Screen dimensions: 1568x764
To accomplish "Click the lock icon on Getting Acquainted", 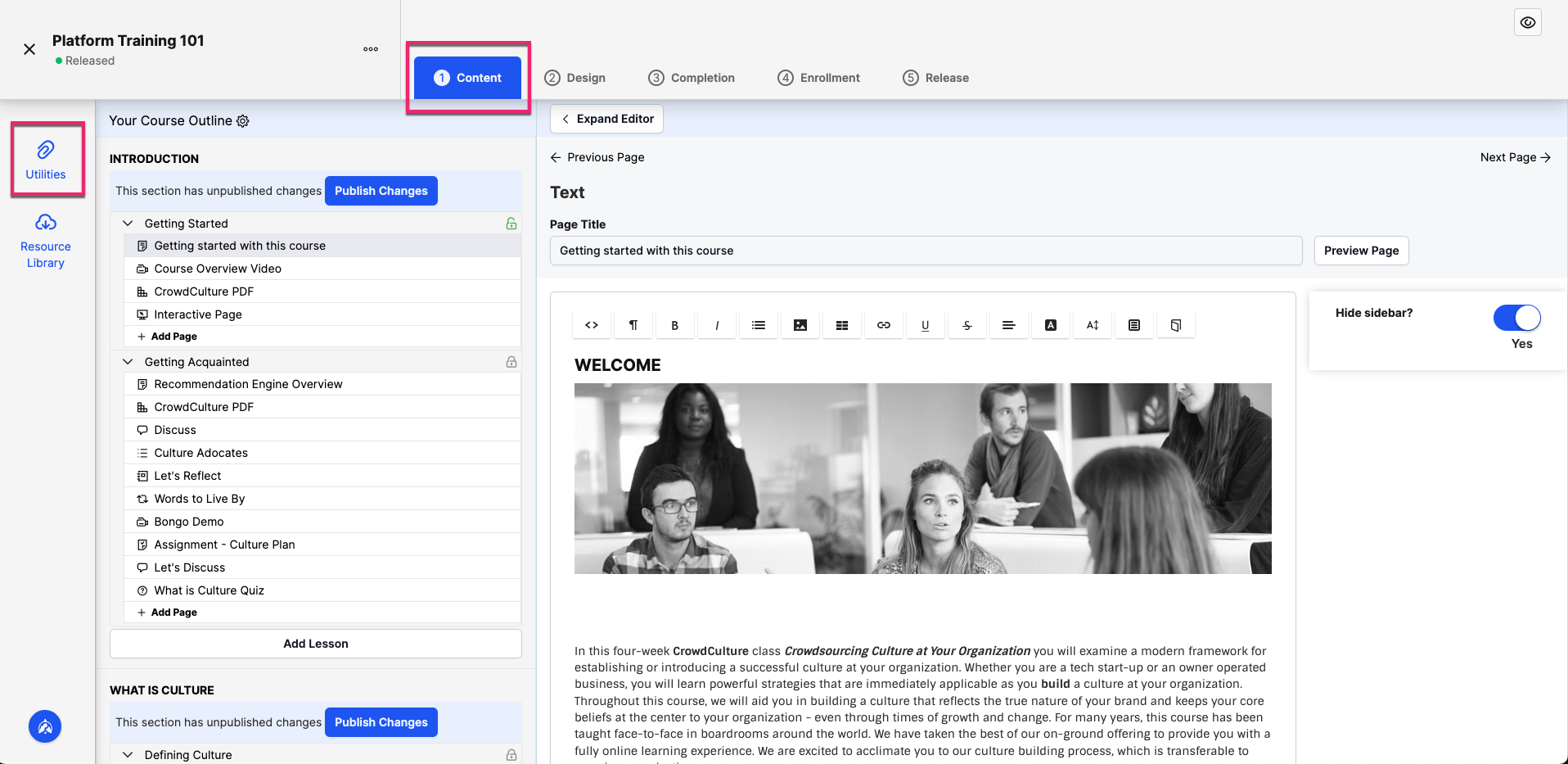I will coord(511,362).
